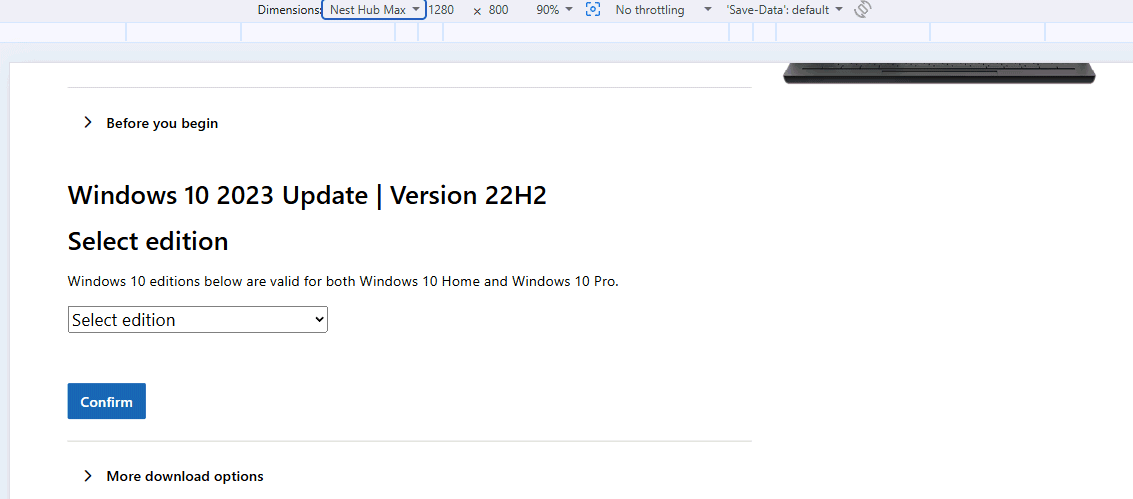Click the Windows 10 2023 Update heading text
This screenshot has width=1133, height=499.
coord(307,196)
